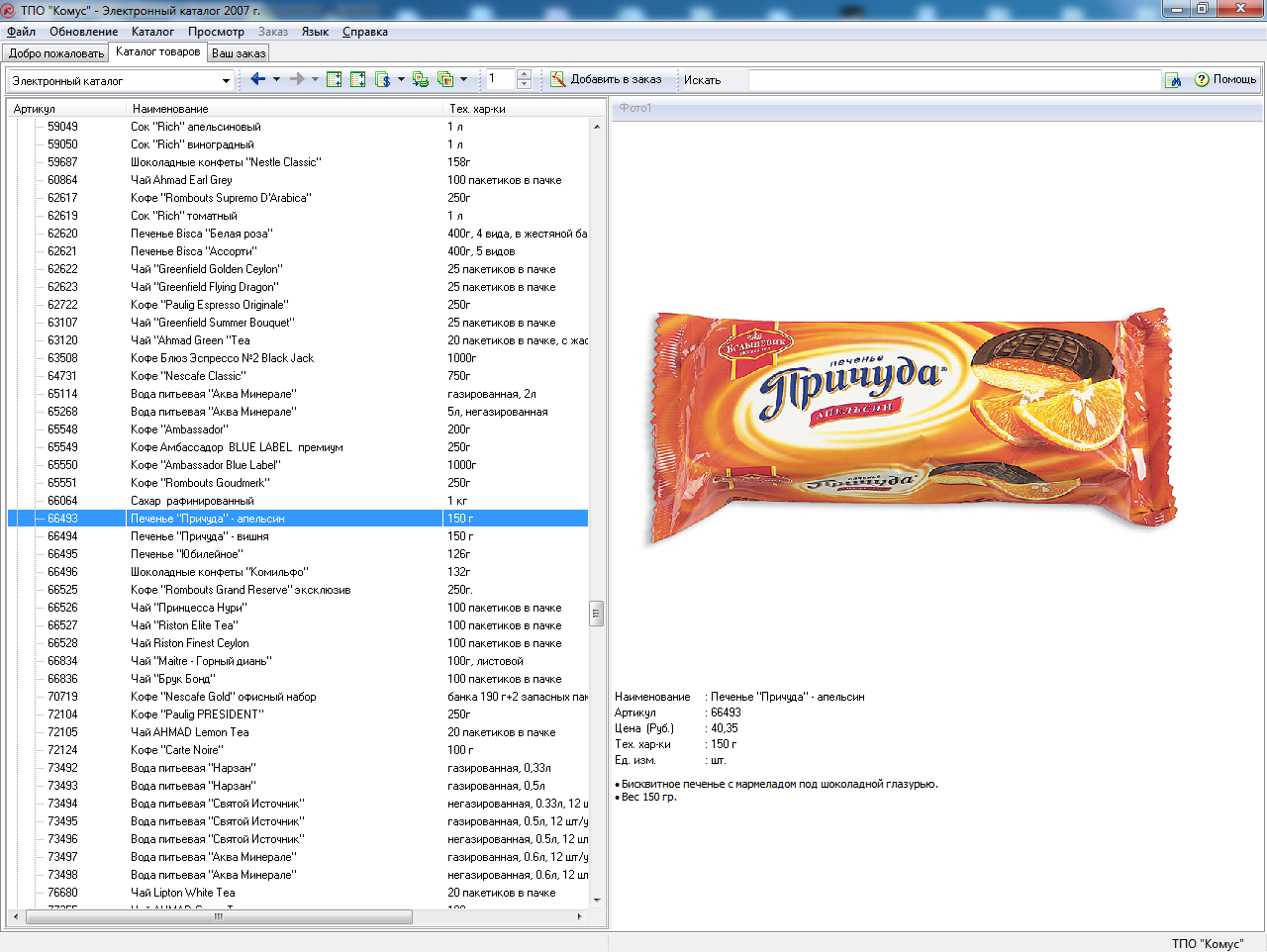
Task: Open the Язык menu
Action: coord(315,32)
